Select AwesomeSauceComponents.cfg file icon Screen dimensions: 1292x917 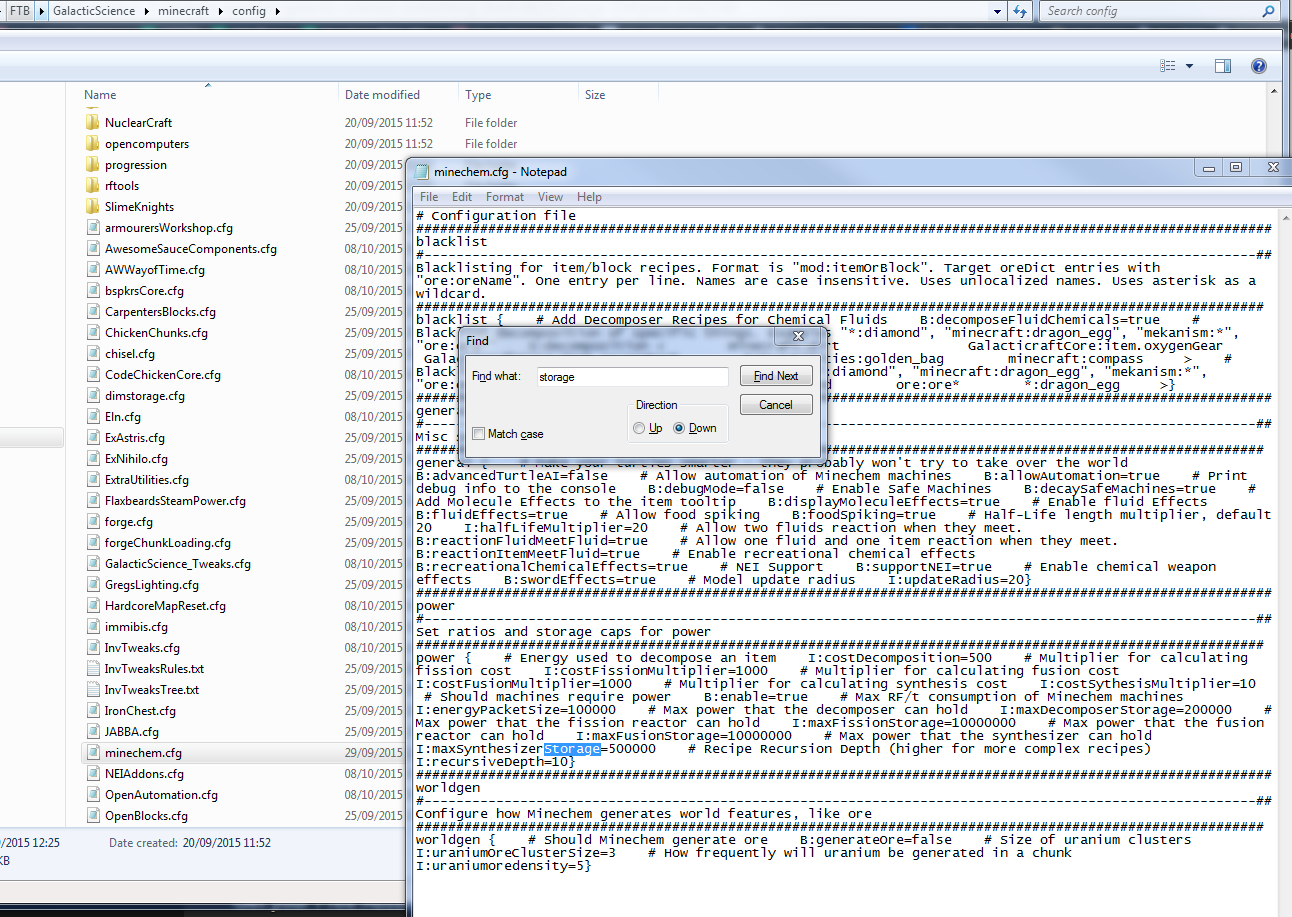tap(92, 249)
